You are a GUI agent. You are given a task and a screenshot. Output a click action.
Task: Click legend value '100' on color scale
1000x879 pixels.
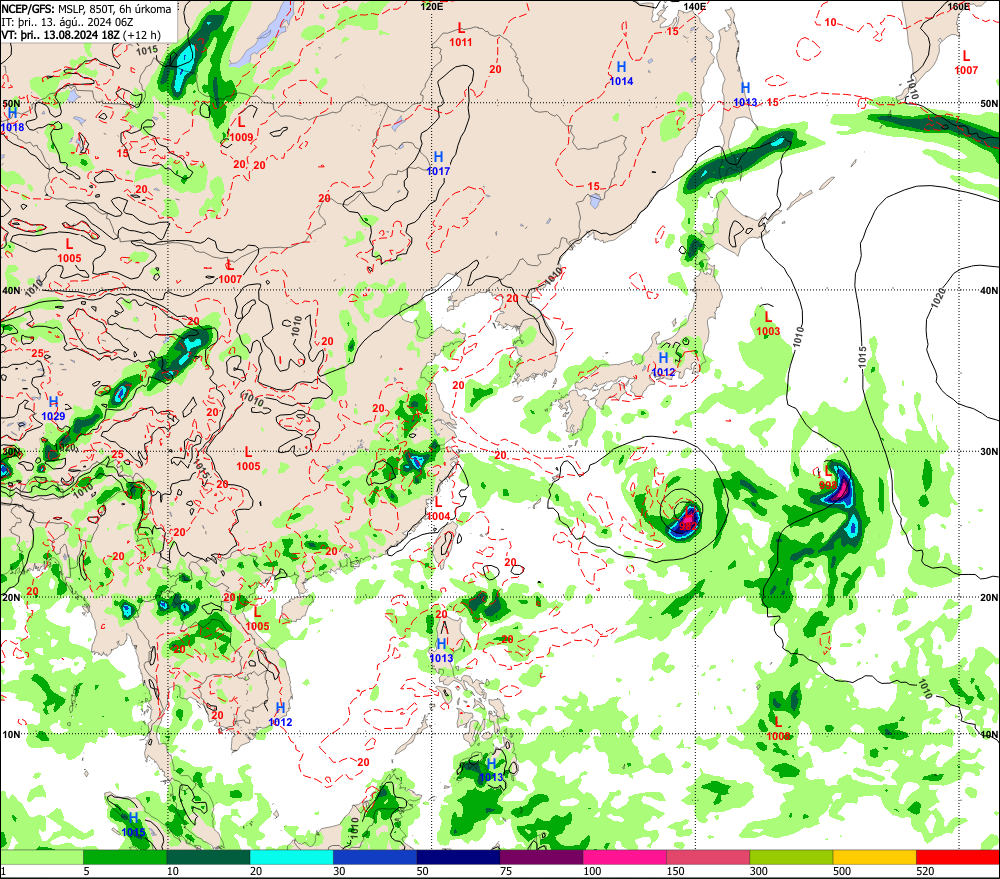point(592,871)
